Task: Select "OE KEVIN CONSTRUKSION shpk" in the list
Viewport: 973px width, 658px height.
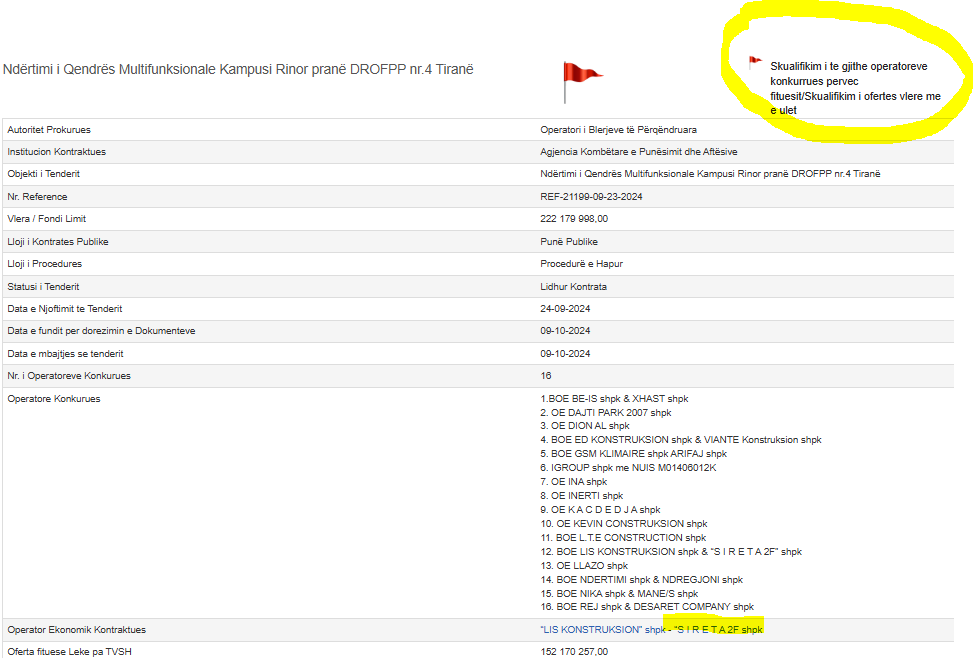Action: tap(623, 524)
